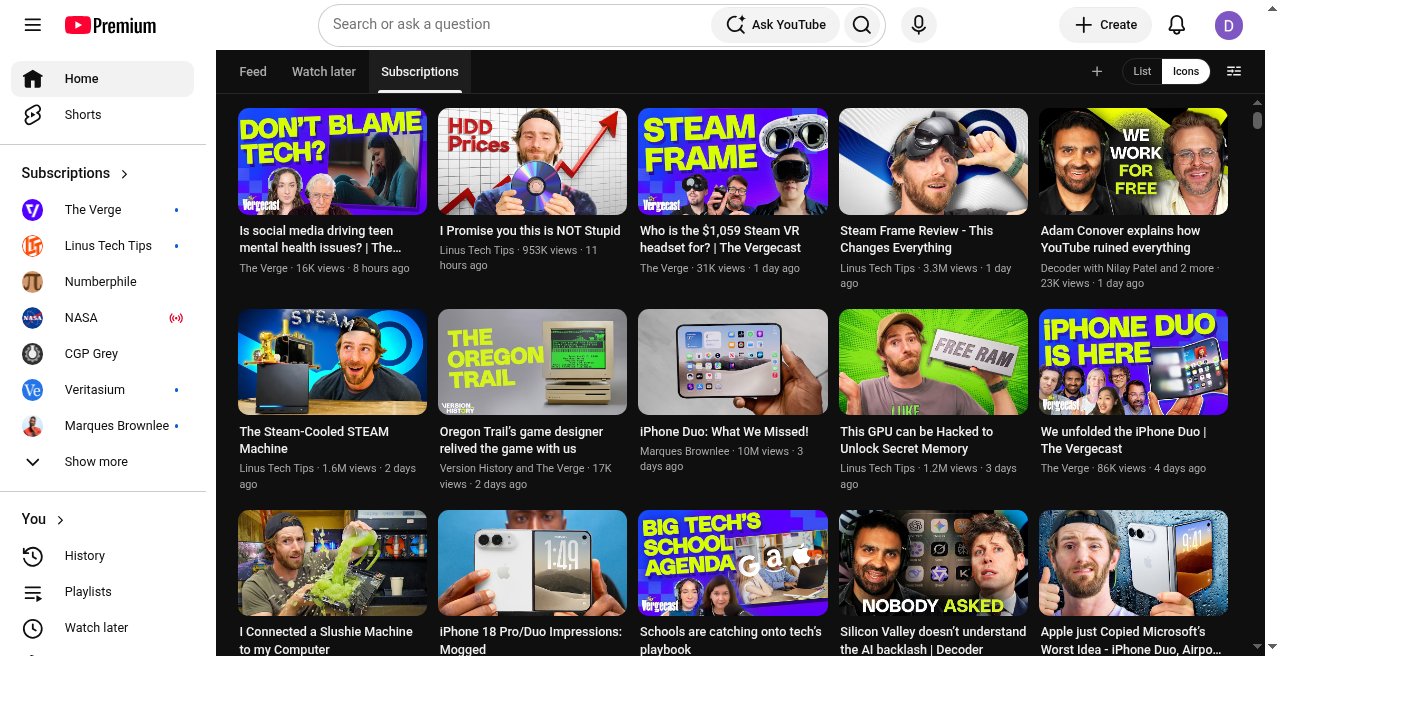
Task: Open 'Schools are catching onto tech's playbook' title
Action: pyautogui.click(x=731, y=640)
